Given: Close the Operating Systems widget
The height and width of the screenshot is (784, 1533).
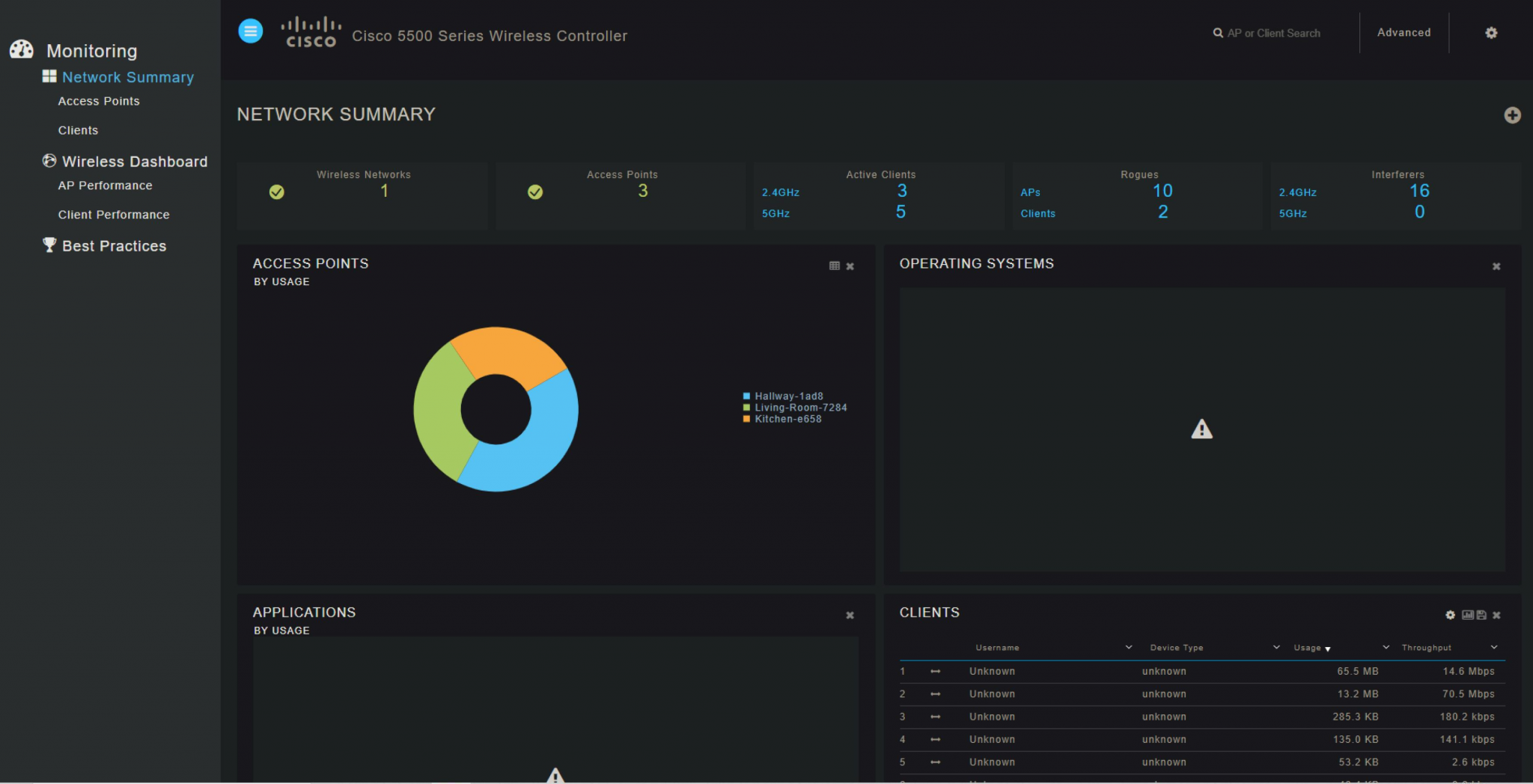Looking at the screenshot, I should (1496, 266).
